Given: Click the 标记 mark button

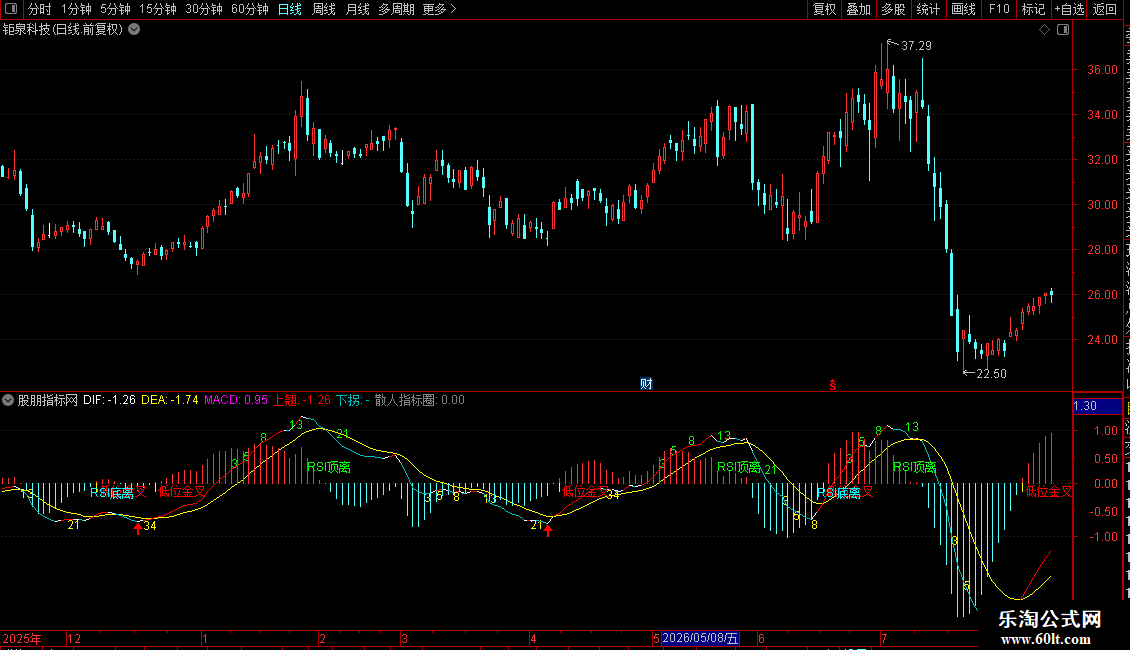Looking at the screenshot, I should click(1033, 9).
